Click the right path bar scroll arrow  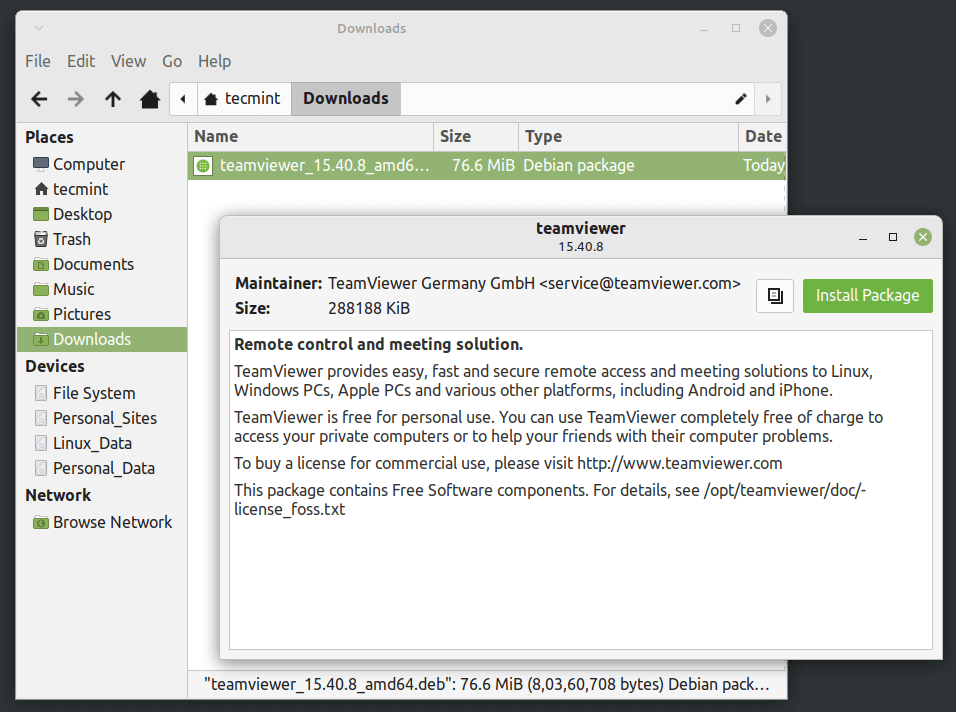tap(768, 99)
